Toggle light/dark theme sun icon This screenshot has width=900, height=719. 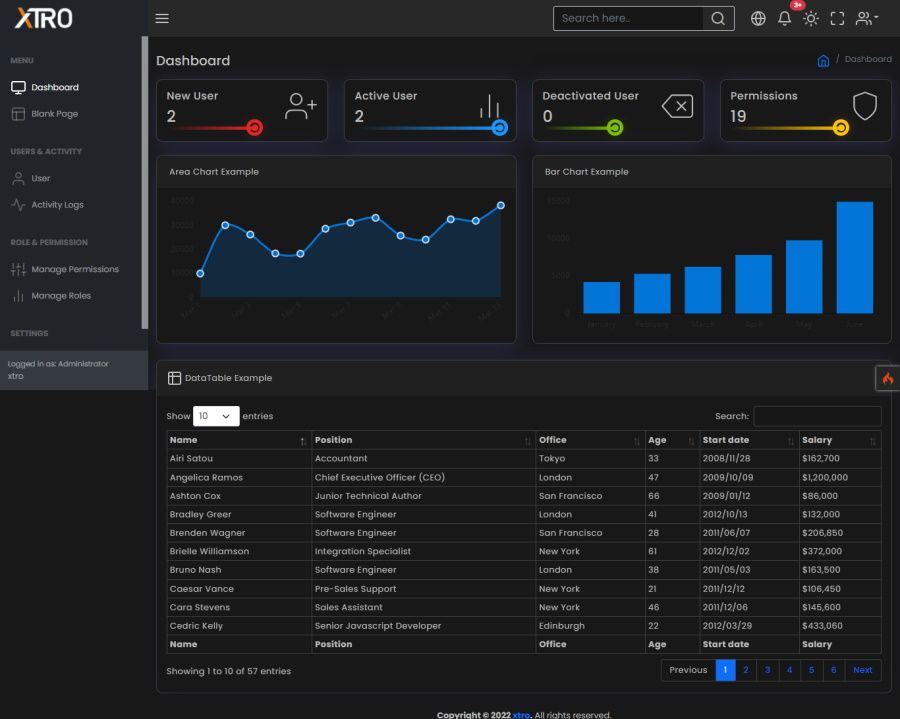click(x=811, y=18)
